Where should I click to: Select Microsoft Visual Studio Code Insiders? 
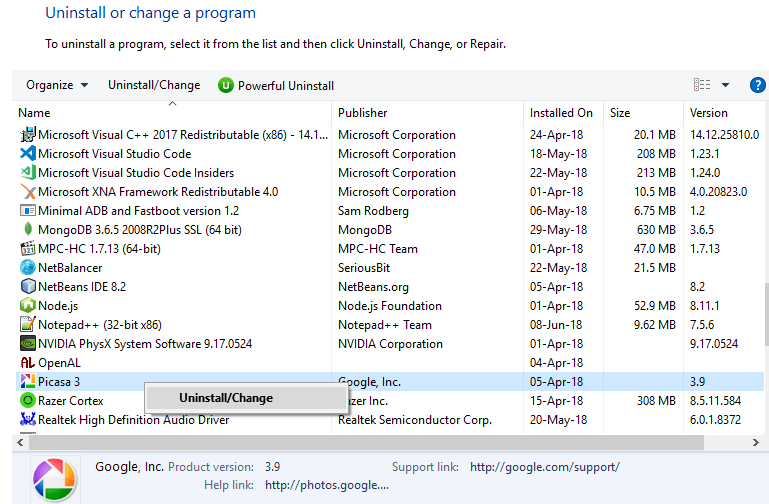point(136,173)
